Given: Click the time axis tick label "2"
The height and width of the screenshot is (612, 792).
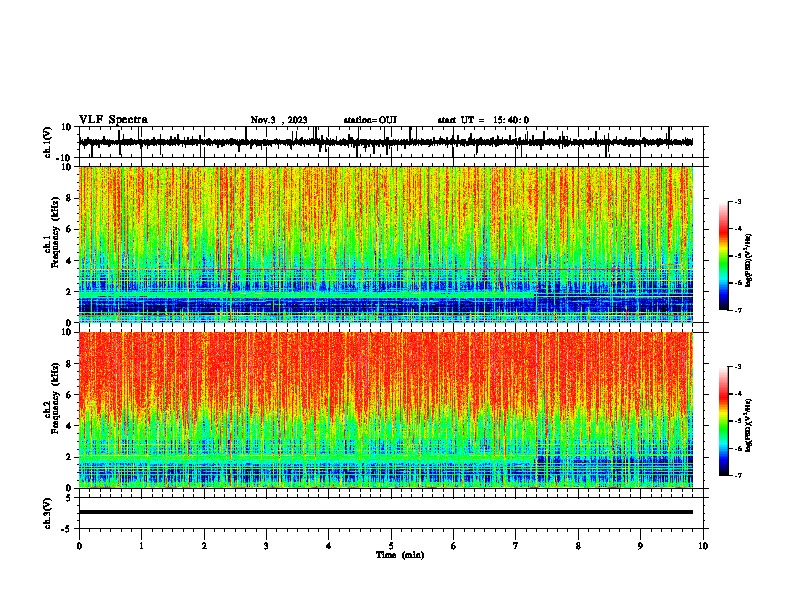Looking at the screenshot, I should click(204, 546).
